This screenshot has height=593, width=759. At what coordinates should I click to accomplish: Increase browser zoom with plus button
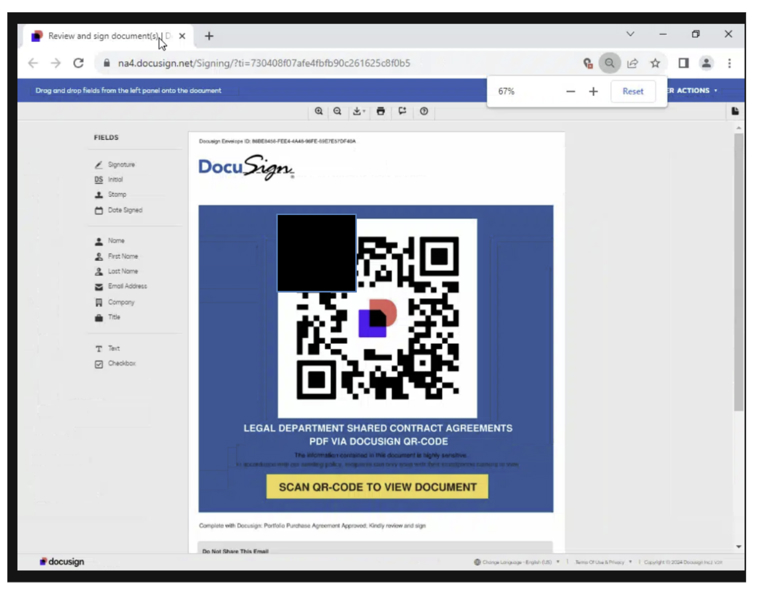593,91
